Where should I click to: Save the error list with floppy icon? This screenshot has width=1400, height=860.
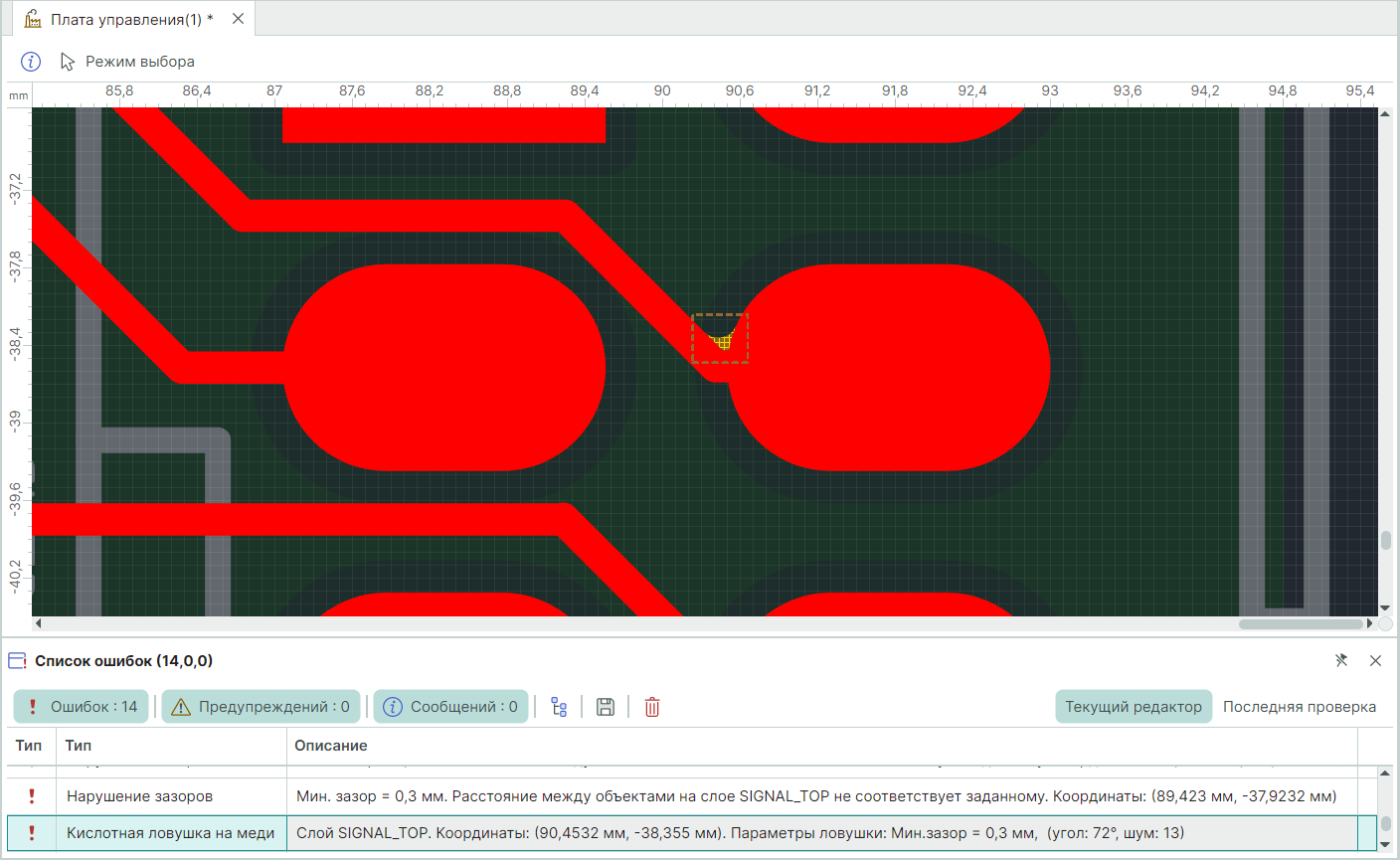point(606,707)
